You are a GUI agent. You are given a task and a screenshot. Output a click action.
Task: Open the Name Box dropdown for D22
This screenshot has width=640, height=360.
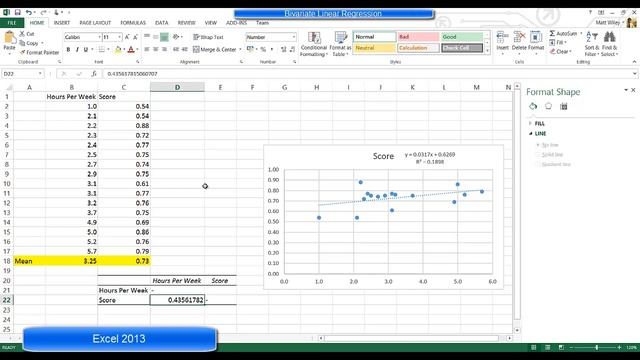point(40,74)
